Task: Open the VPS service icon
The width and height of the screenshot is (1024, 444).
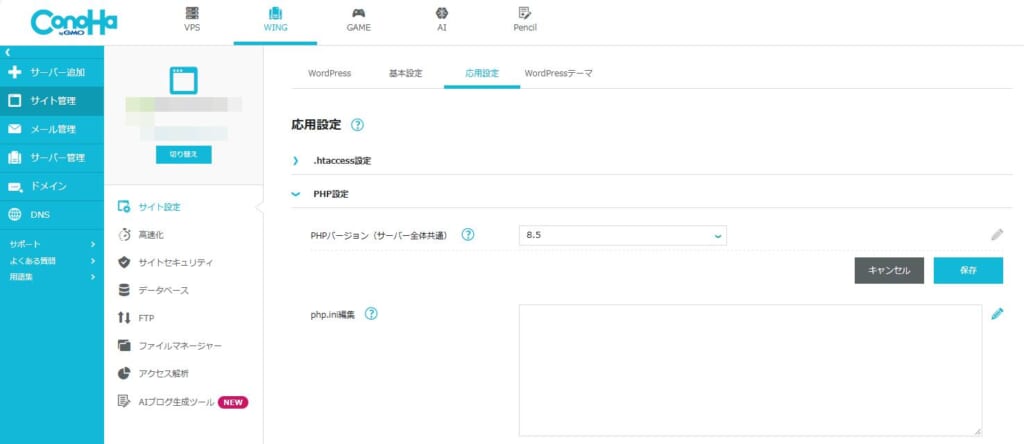Action: click(192, 12)
